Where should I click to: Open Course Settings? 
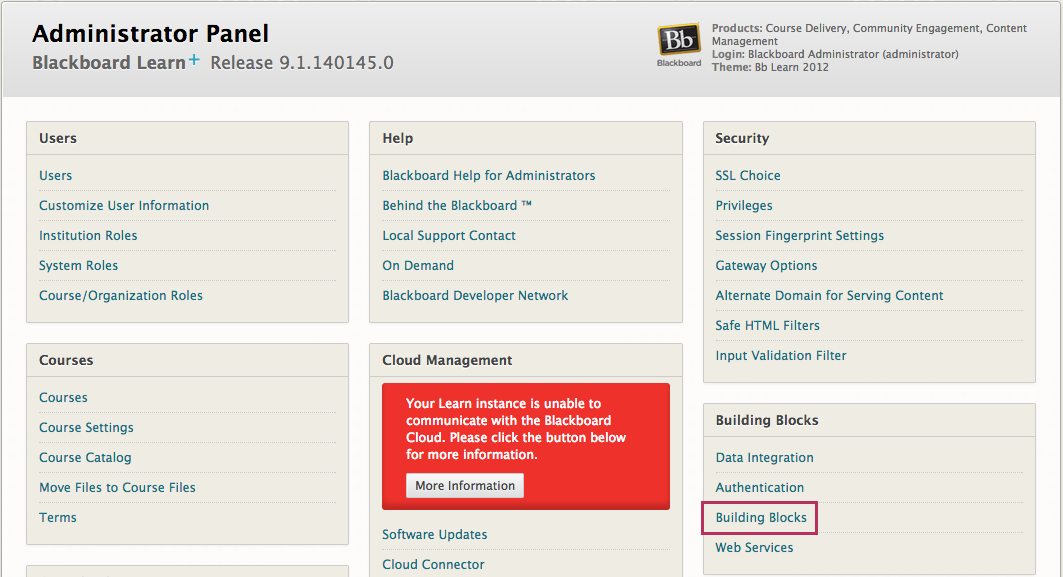(x=86, y=427)
